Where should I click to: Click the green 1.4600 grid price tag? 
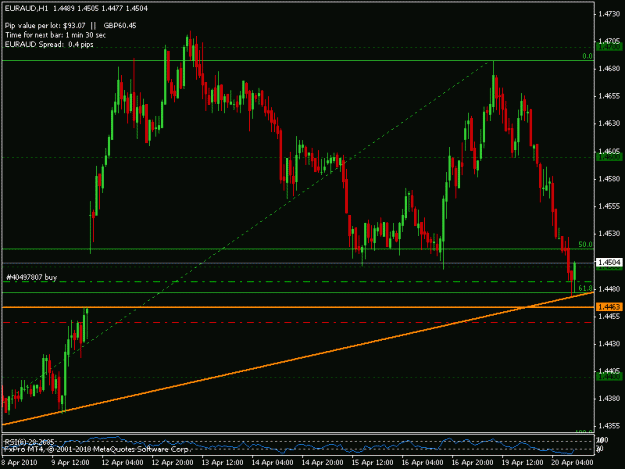(x=609, y=157)
